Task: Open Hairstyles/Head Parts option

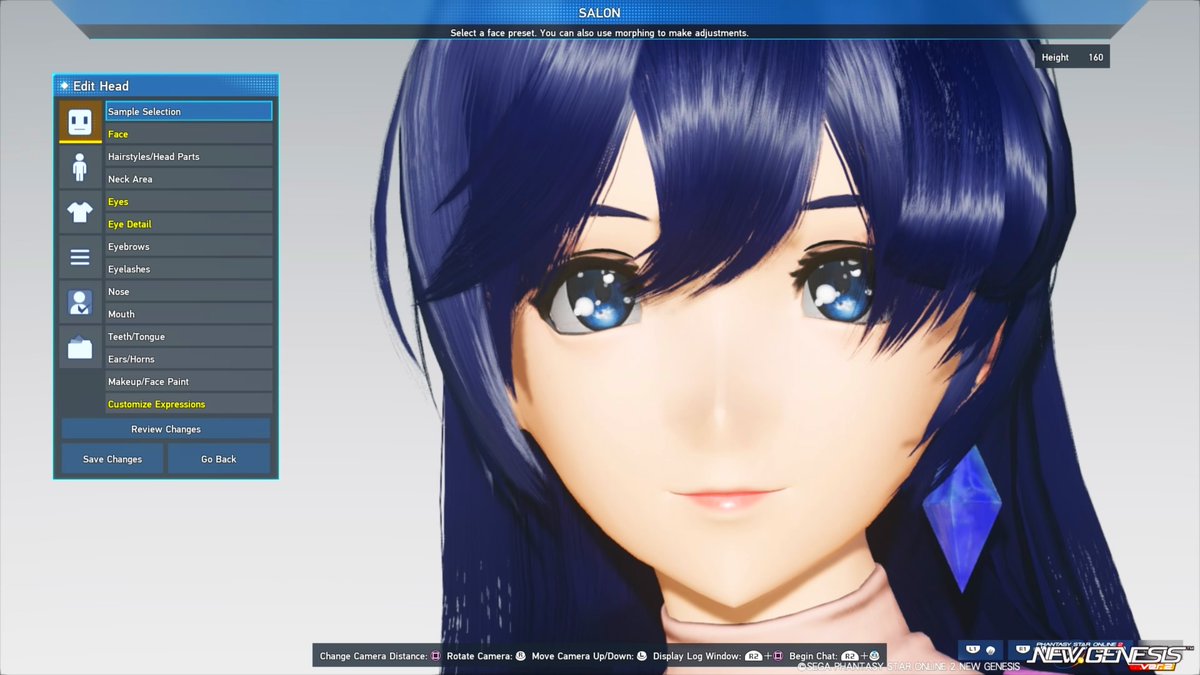Action: tap(189, 156)
